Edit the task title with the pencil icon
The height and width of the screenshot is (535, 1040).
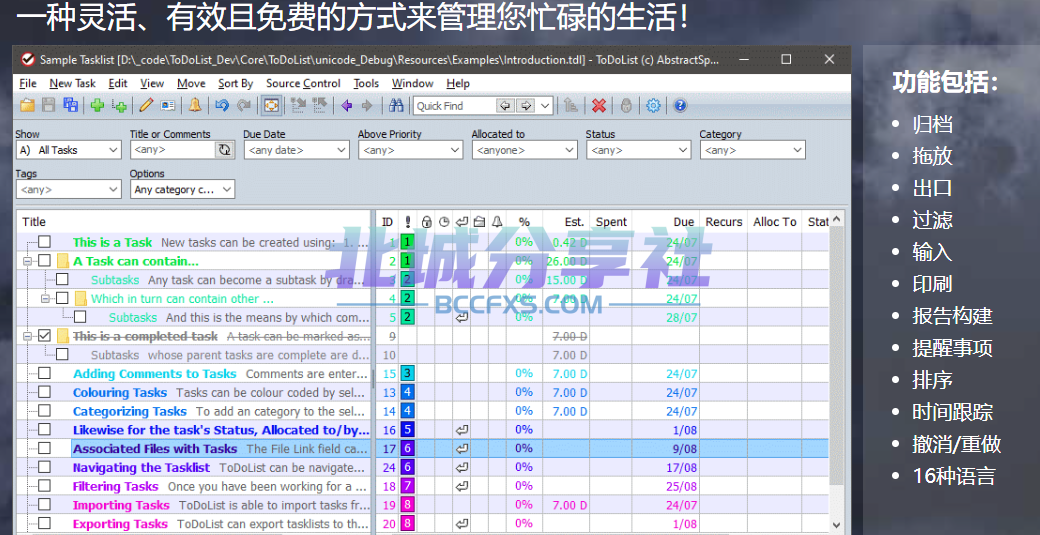[x=147, y=105]
